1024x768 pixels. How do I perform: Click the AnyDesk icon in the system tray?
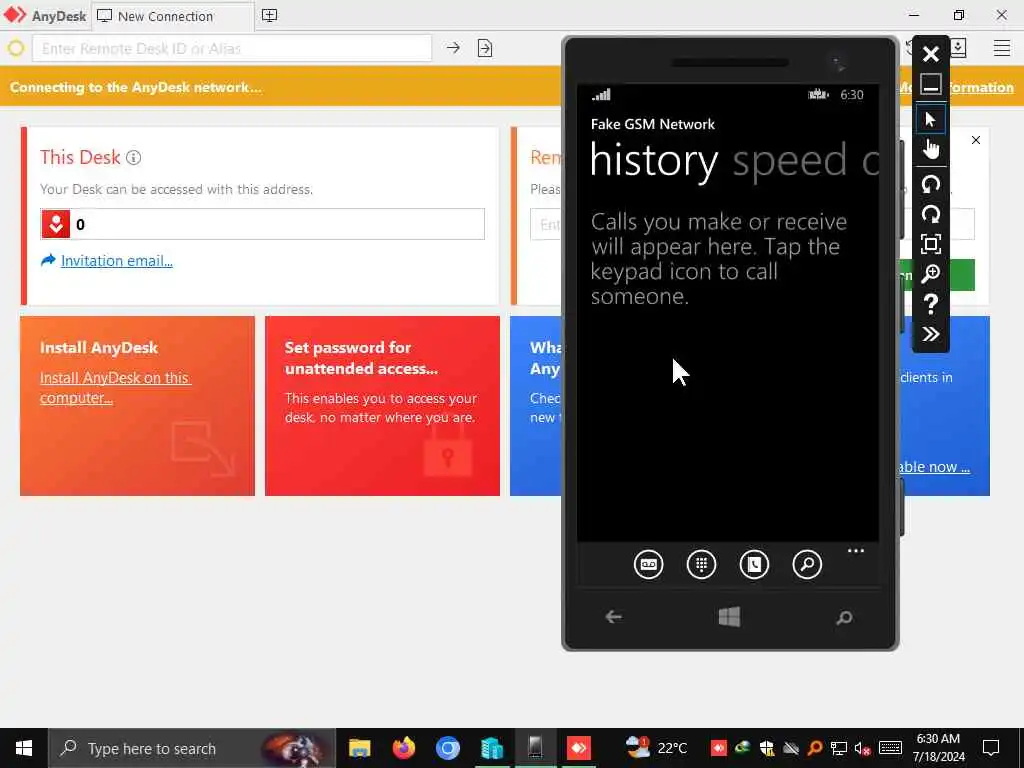[x=718, y=748]
